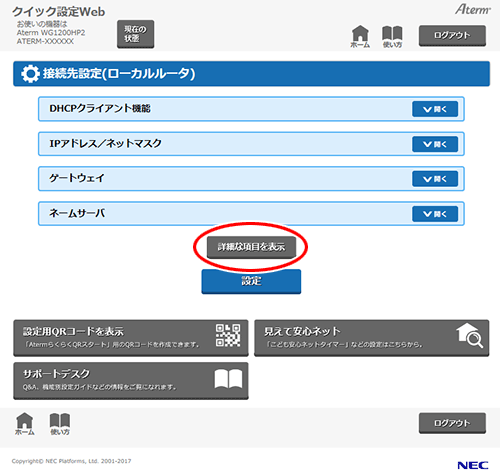Viewport: 500px width, 475px height.
Task: Open the サポートデスク card
Action: 131,381
